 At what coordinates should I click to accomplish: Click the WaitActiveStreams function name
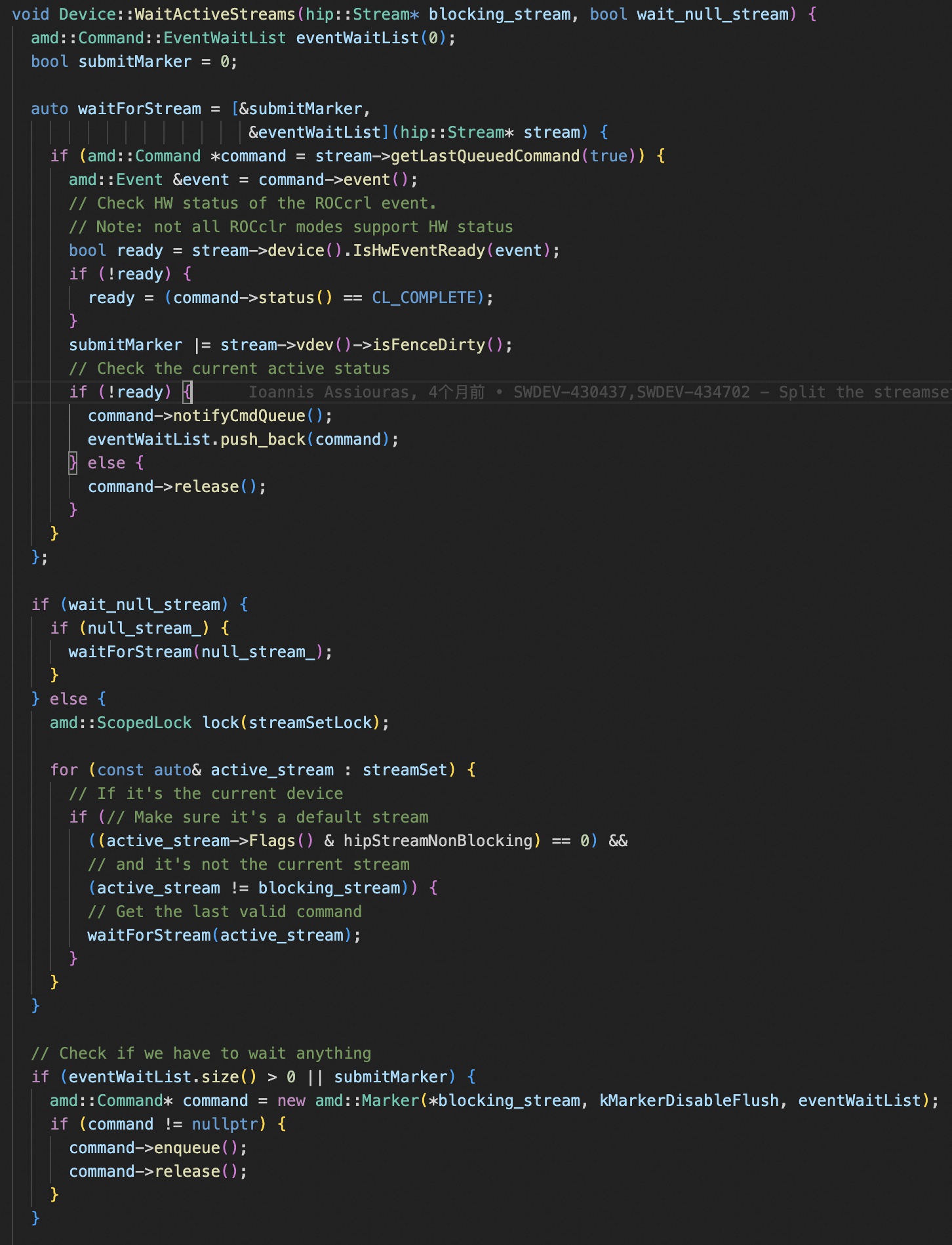pos(215,14)
